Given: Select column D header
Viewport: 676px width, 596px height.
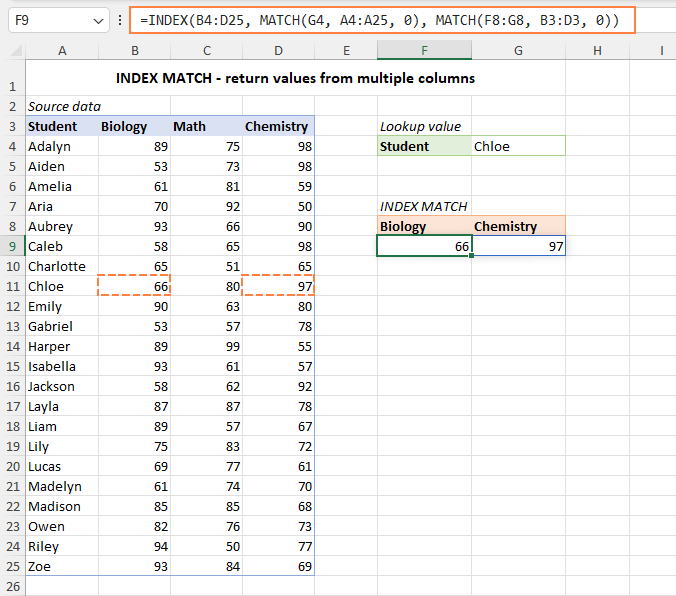Looking at the screenshot, I should click(x=279, y=51).
